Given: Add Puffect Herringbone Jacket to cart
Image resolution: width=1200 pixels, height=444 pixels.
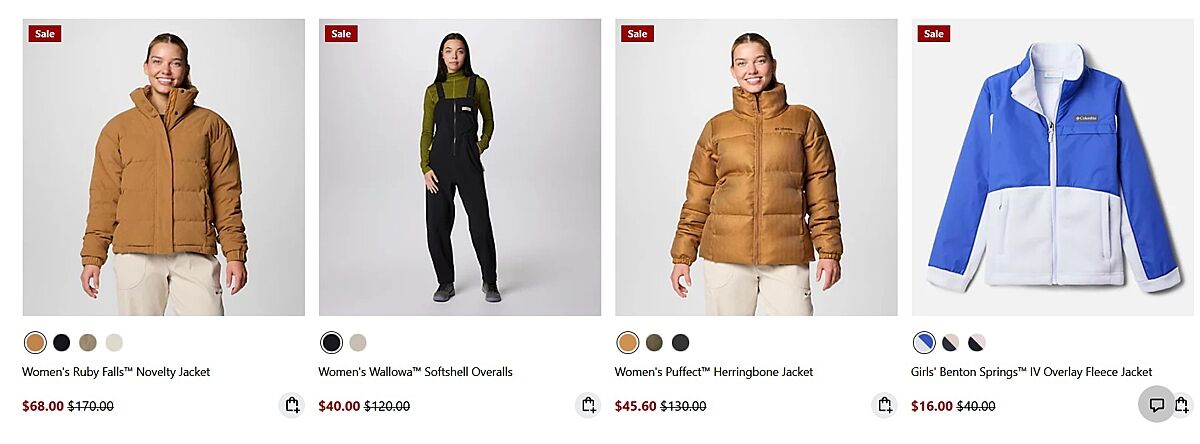Looking at the screenshot, I should click(x=884, y=405).
